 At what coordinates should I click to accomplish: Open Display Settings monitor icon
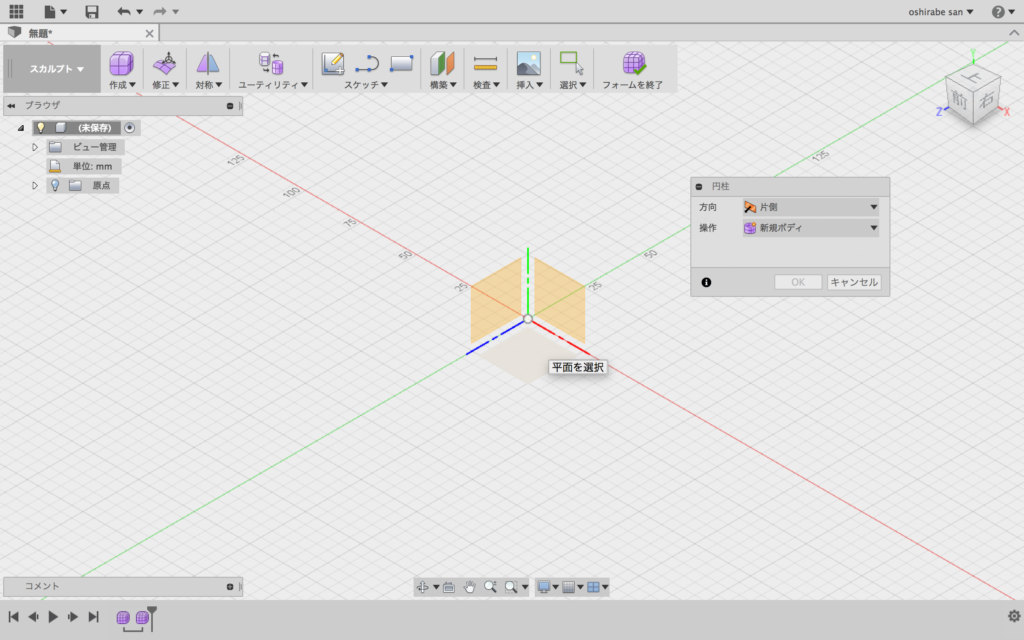pos(543,587)
